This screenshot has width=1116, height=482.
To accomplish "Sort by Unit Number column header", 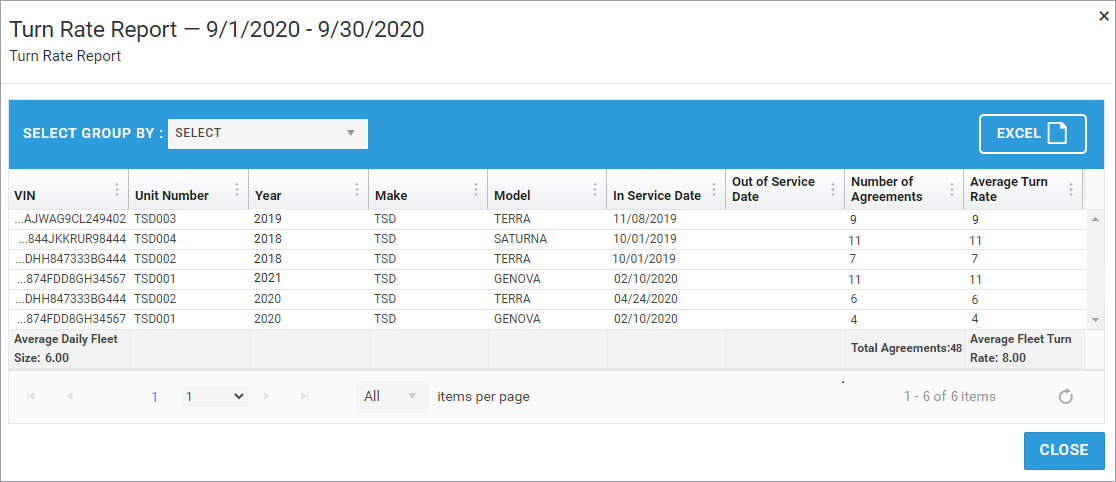I will 172,196.
